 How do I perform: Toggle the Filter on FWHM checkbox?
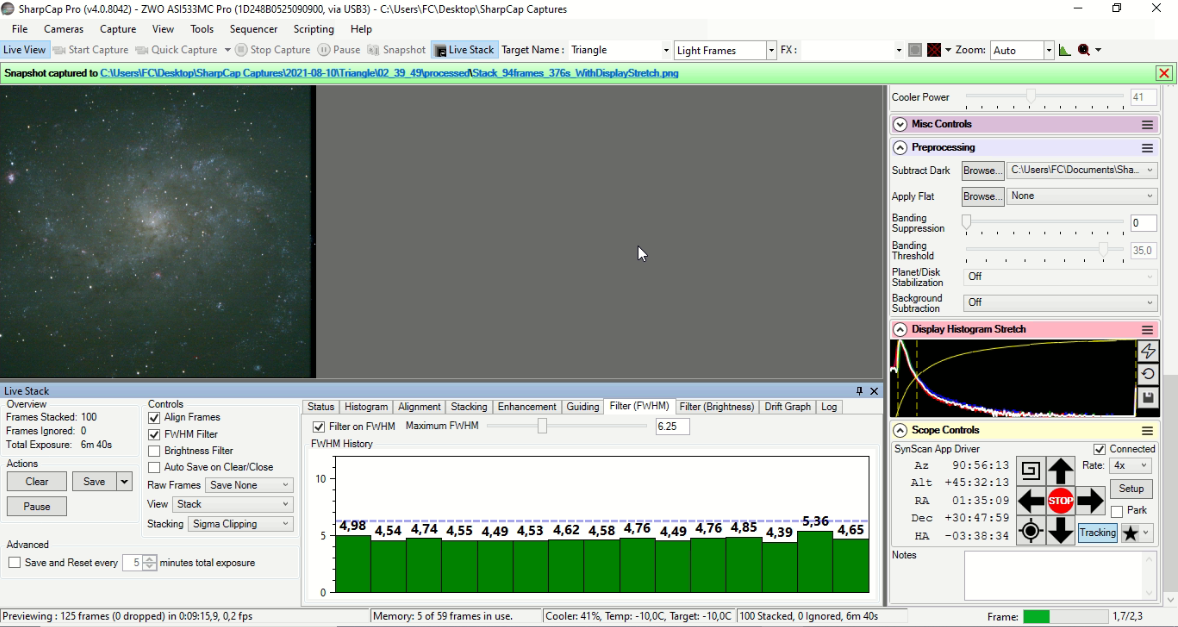pyautogui.click(x=319, y=427)
